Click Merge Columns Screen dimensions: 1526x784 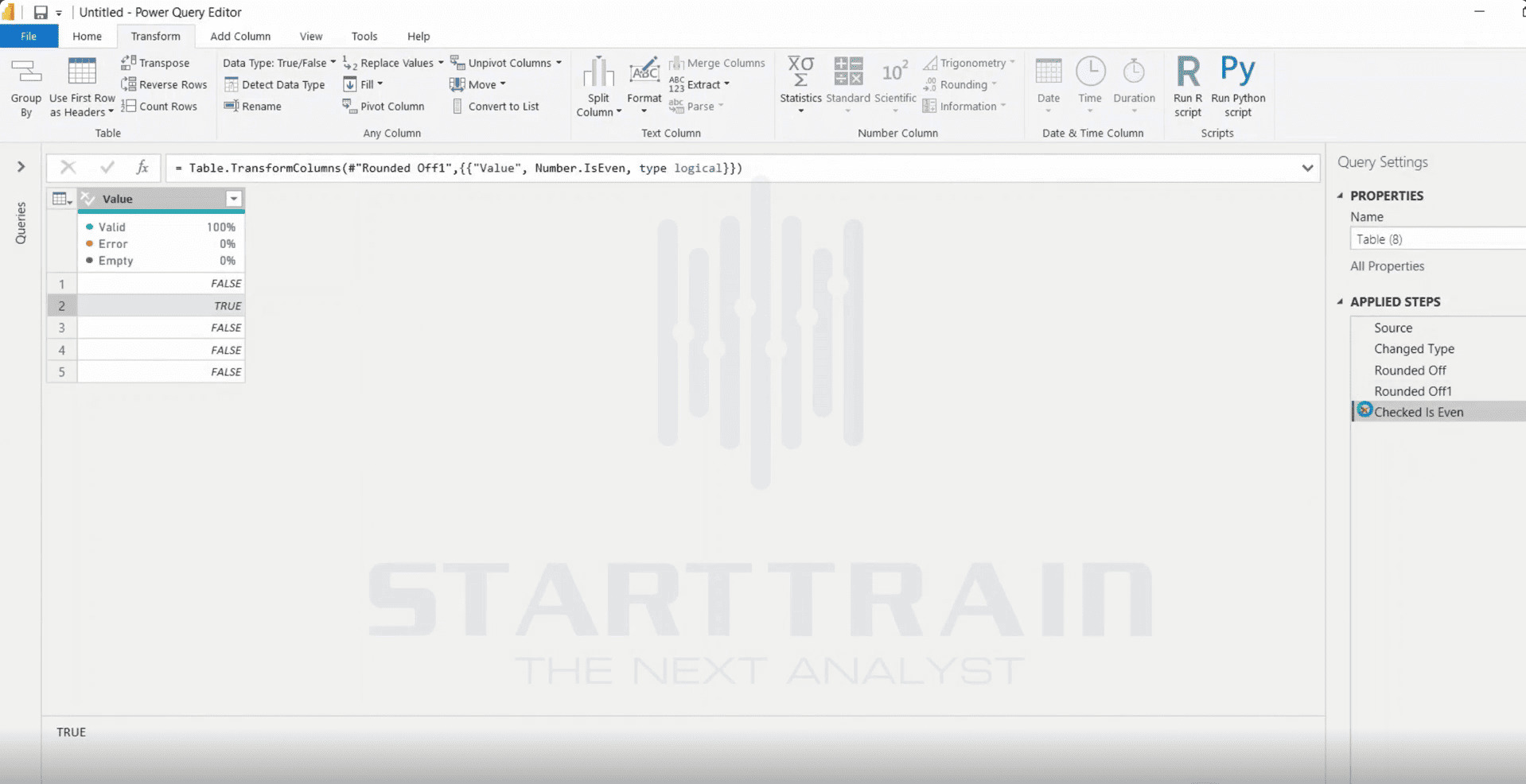tap(717, 63)
